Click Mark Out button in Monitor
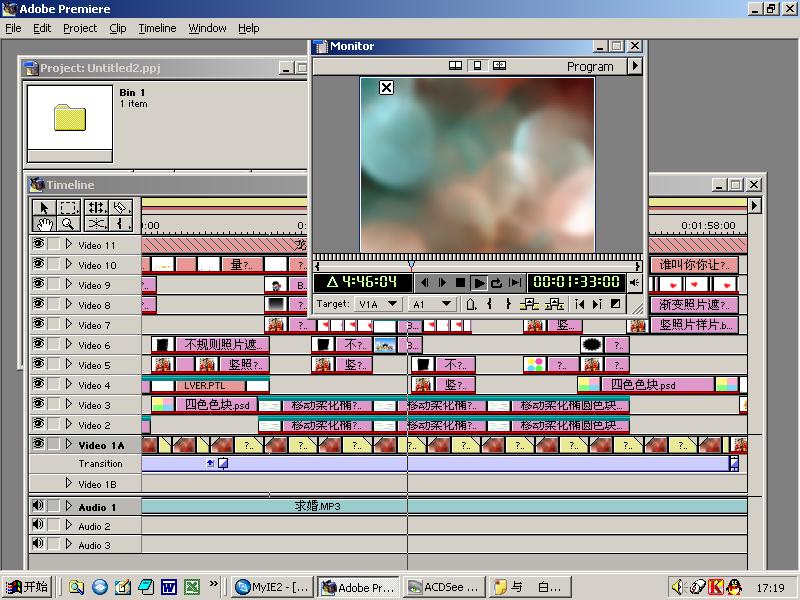 pos(508,304)
